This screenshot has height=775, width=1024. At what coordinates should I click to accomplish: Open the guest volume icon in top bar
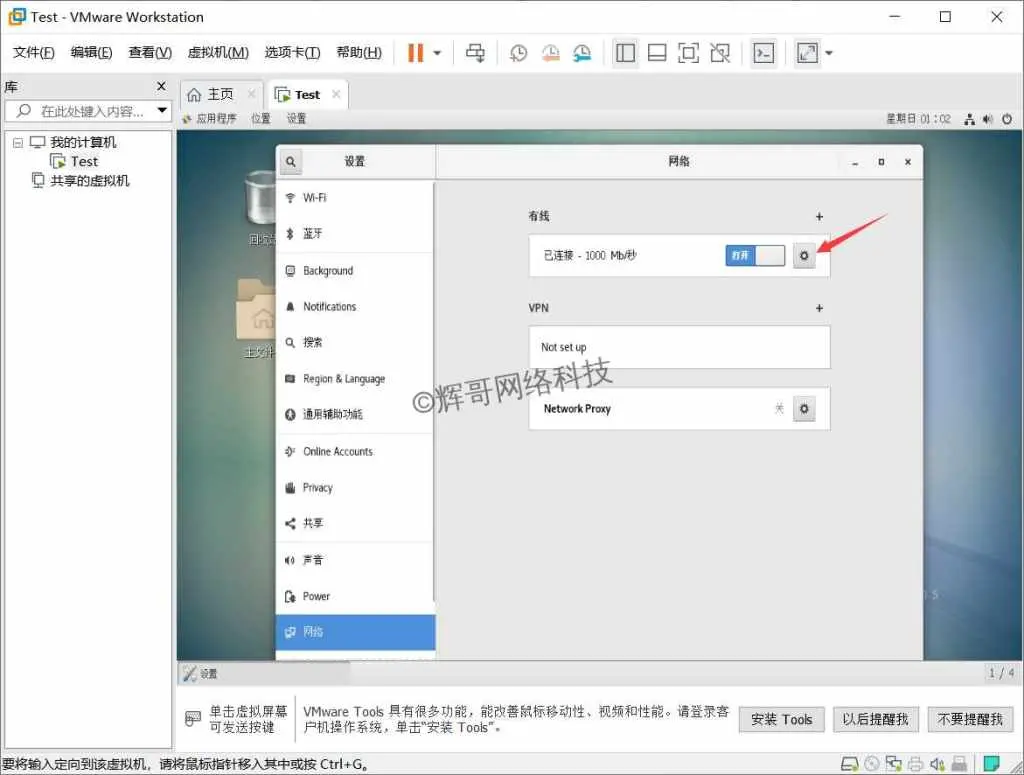pyautogui.click(x=987, y=119)
